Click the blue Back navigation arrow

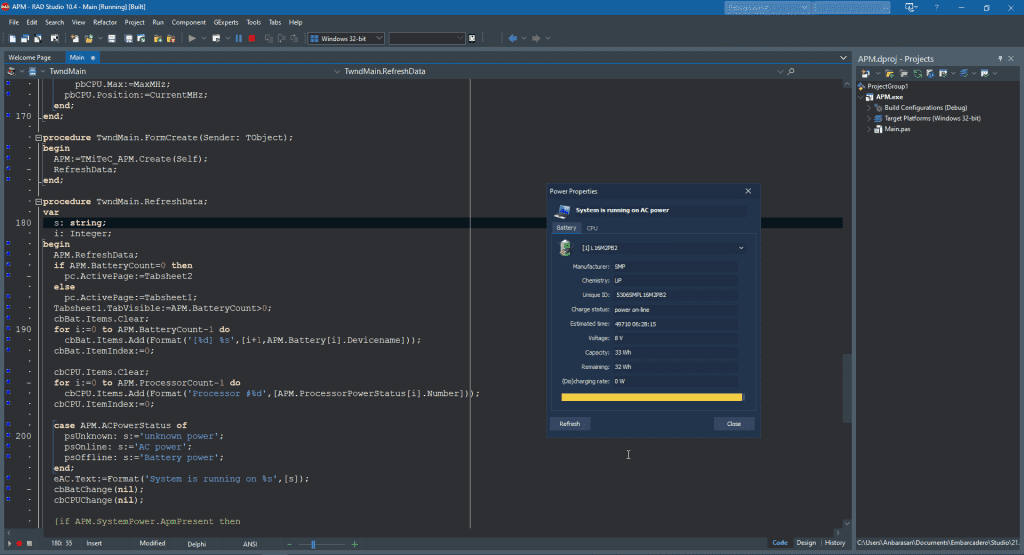(x=513, y=39)
